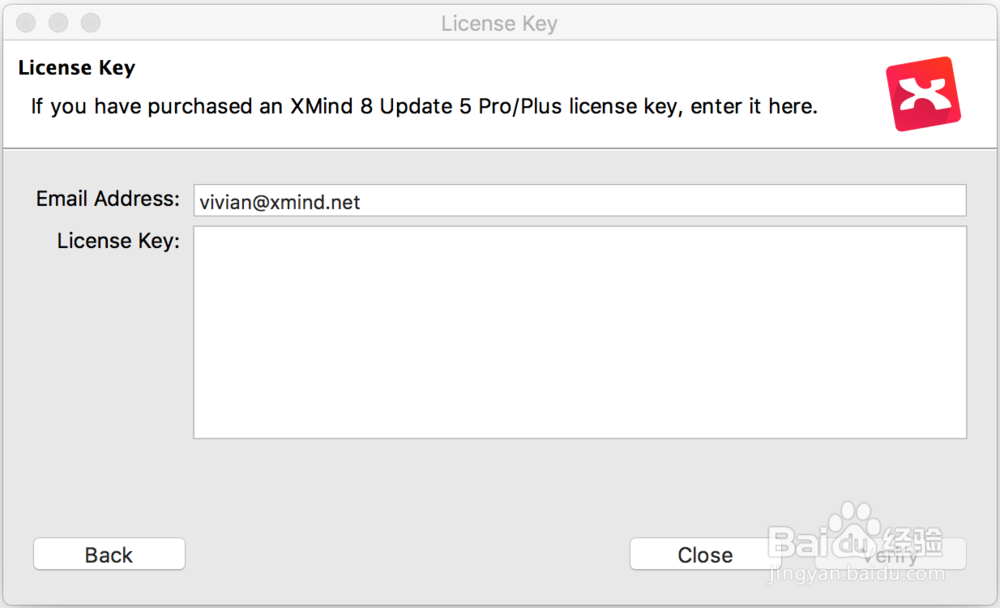Zoom window with third title-bar circle
The image size is (1000, 608).
[x=91, y=23]
